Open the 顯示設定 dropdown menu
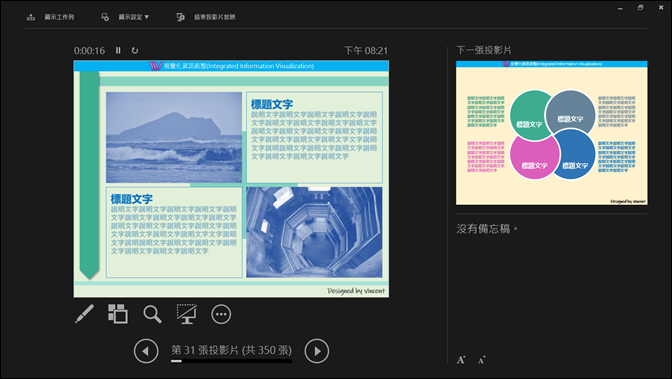 coord(134,17)
